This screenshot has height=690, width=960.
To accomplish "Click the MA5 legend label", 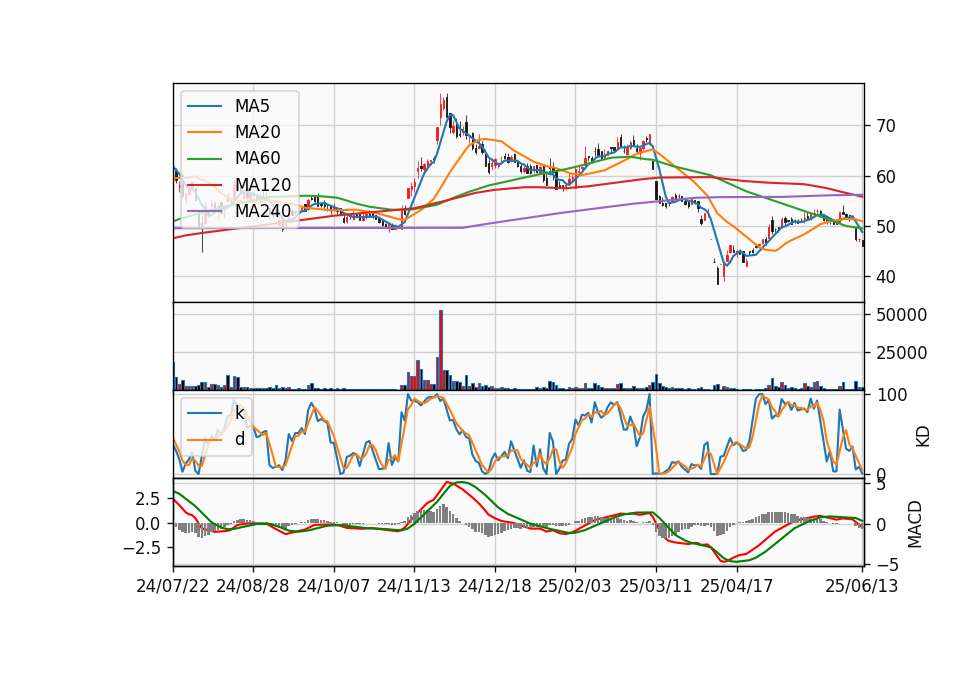I will [252, 106].
